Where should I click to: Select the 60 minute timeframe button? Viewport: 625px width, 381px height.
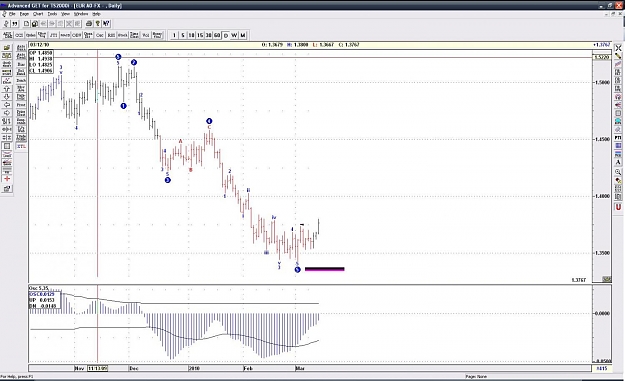tap(217, 35)
